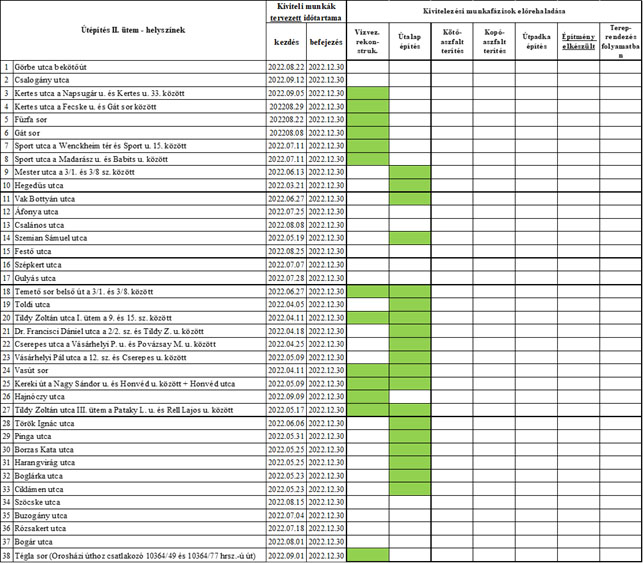This screenshot has width=643, height=563.
Task: Select the 'befejezés' column header
Action: click(326, 43)
